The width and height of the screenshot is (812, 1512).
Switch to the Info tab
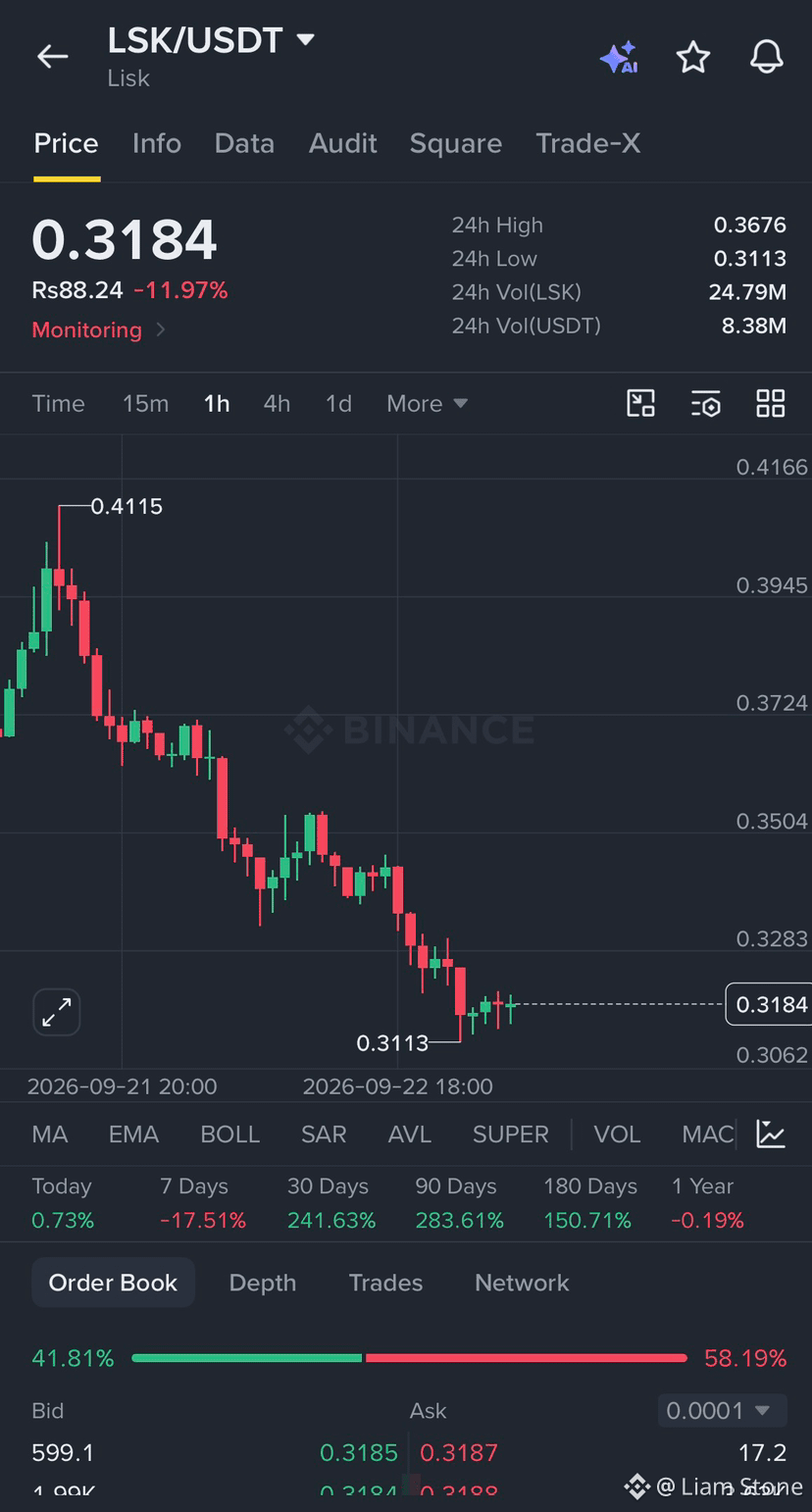[x=157, y=143]
